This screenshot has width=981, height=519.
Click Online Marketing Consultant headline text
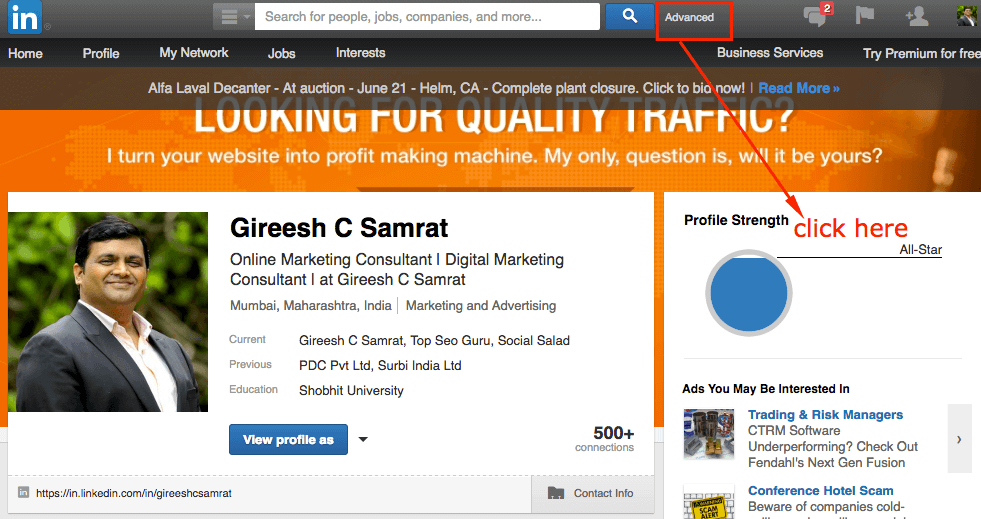tap(397, 270)
